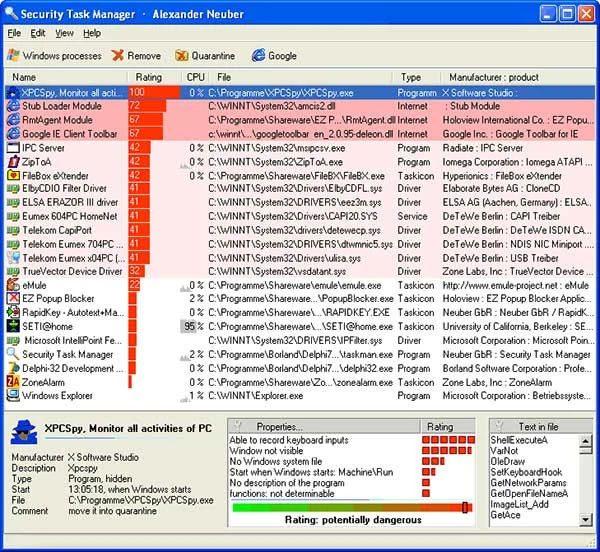This screenshot has height=552, width=600.
Task: Click the Windows processes label
Action: tap(62, 56)
